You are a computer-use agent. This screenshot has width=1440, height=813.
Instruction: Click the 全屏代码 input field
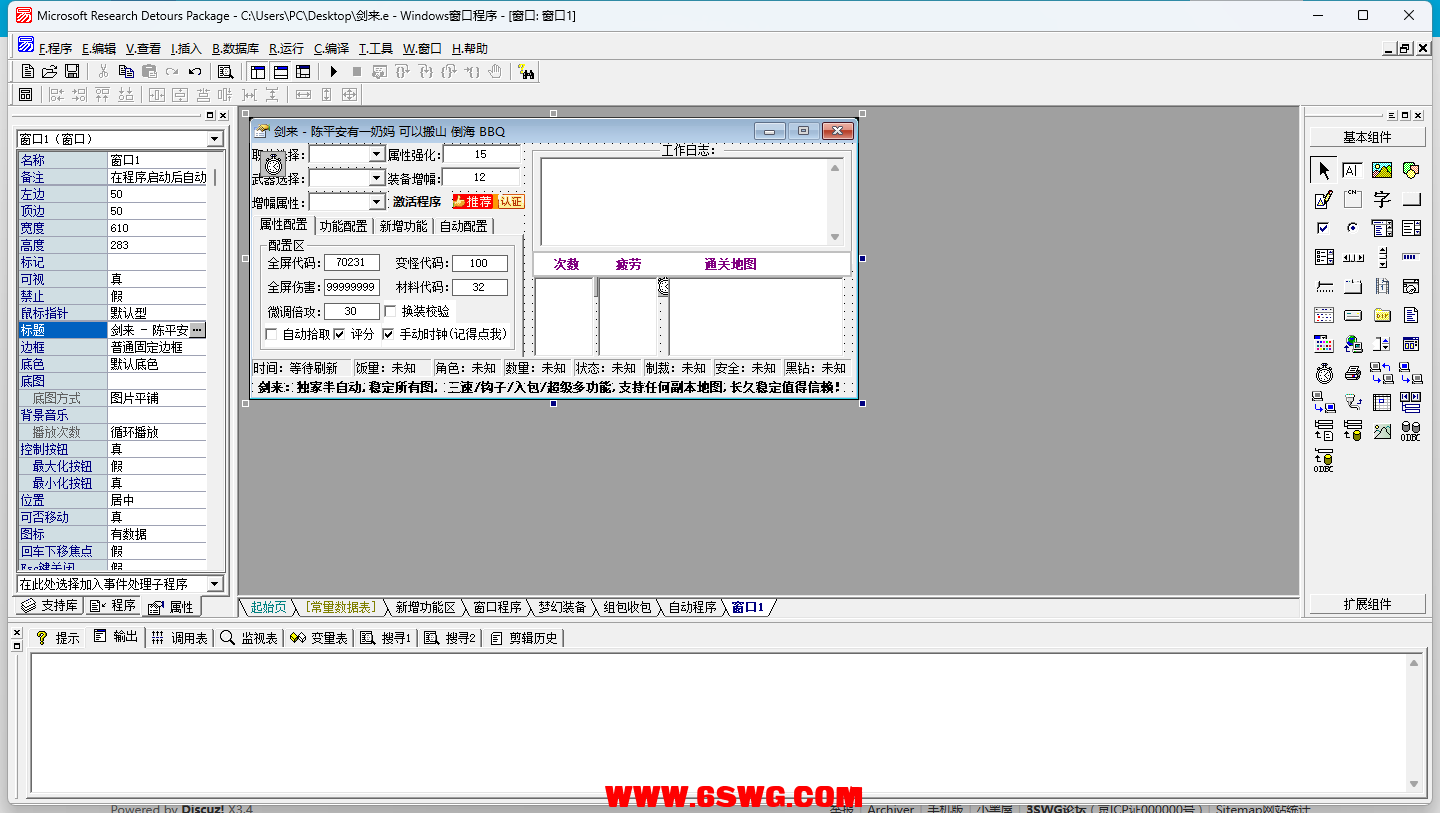click(352, 263)
